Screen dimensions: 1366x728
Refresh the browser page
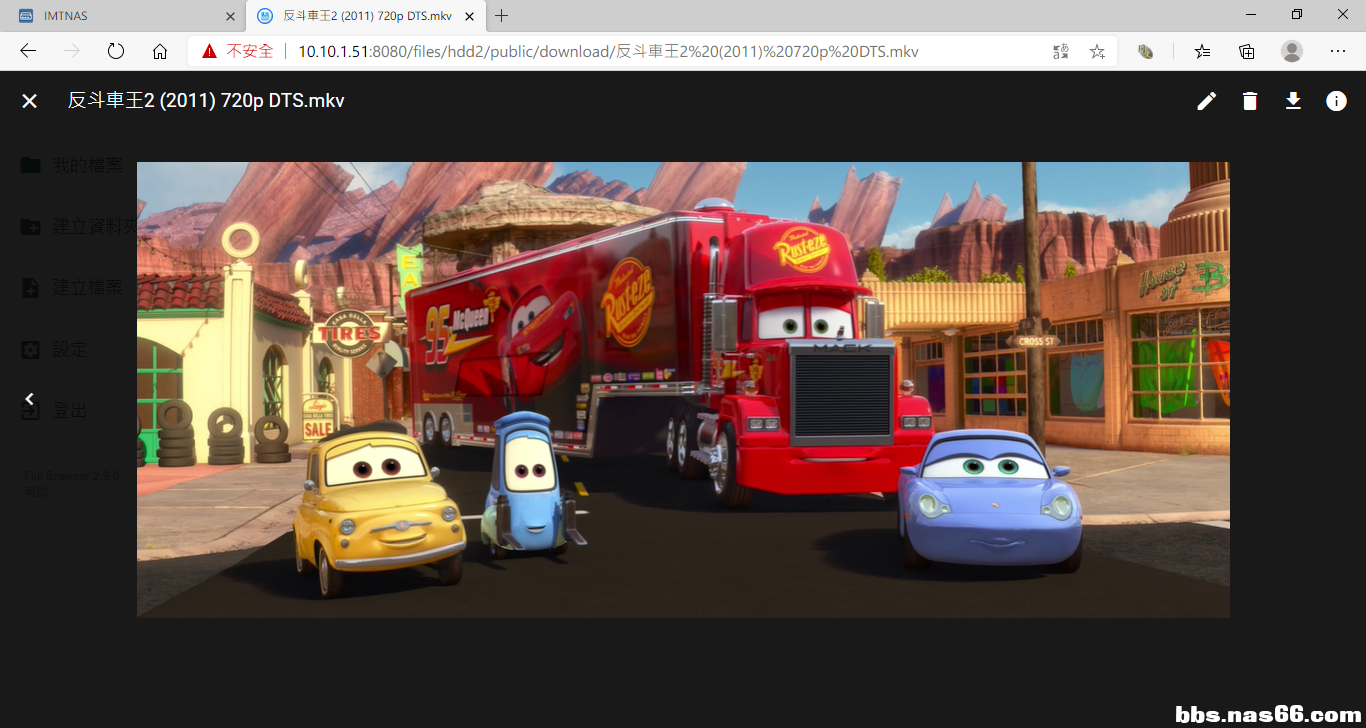click(115, 51)
